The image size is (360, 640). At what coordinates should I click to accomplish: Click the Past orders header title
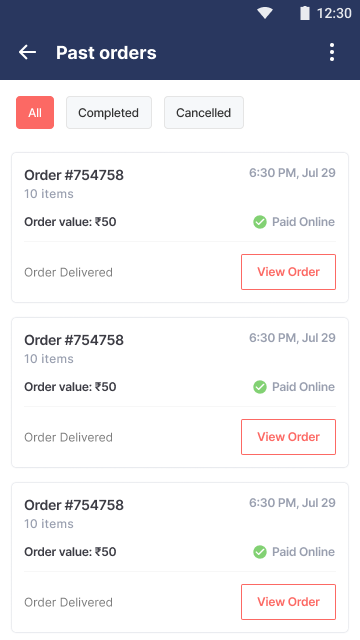pos(106,53)
